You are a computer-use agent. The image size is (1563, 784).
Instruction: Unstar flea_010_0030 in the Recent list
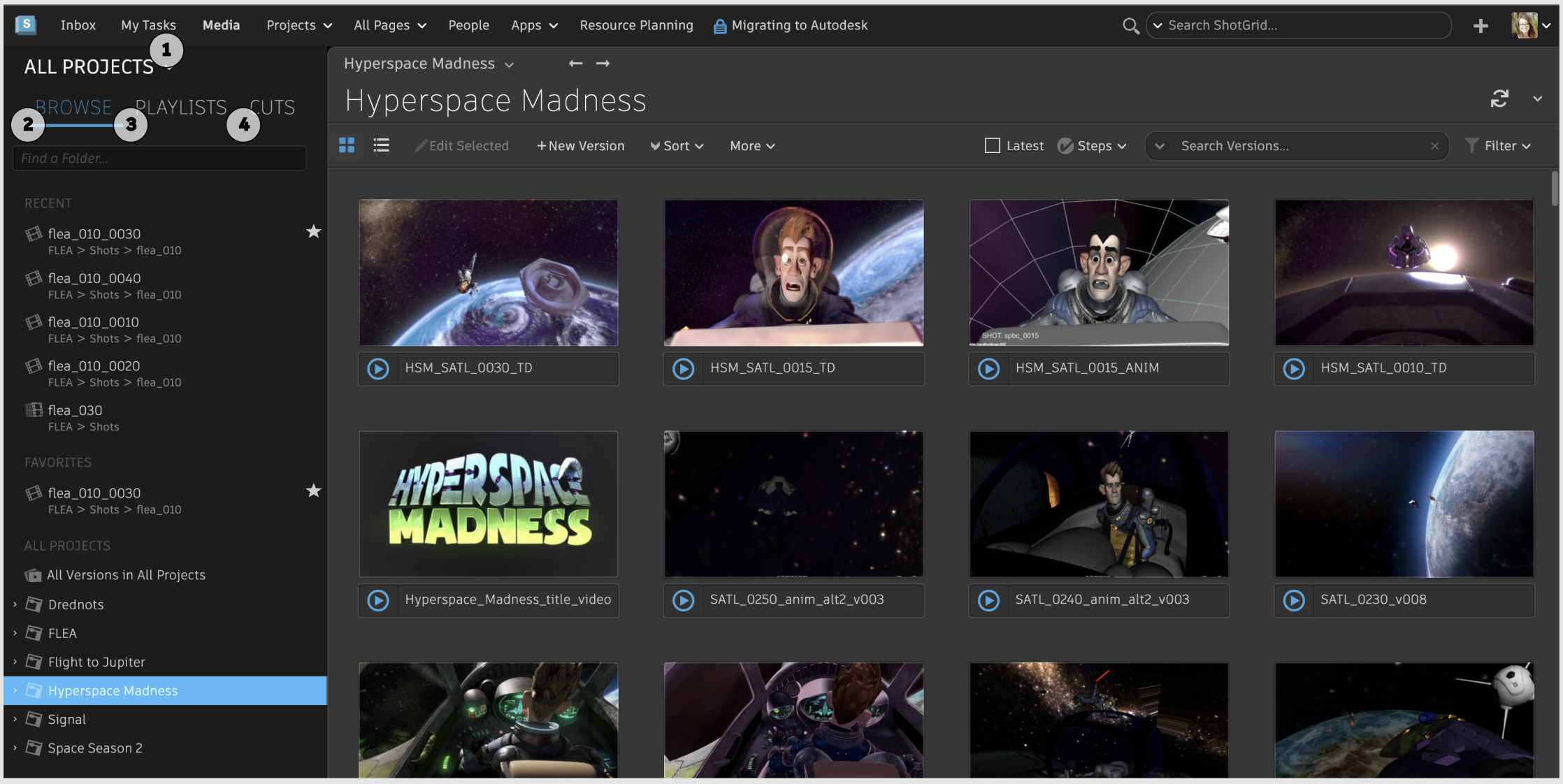tap(313, 231)
